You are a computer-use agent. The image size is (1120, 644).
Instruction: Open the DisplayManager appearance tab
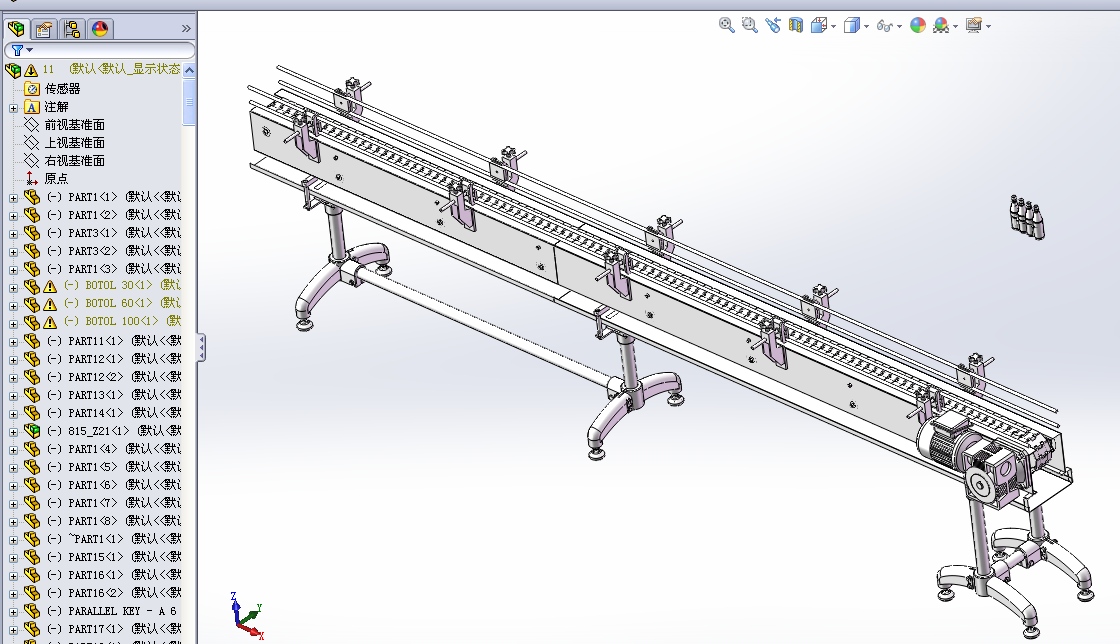click(99, 29)
